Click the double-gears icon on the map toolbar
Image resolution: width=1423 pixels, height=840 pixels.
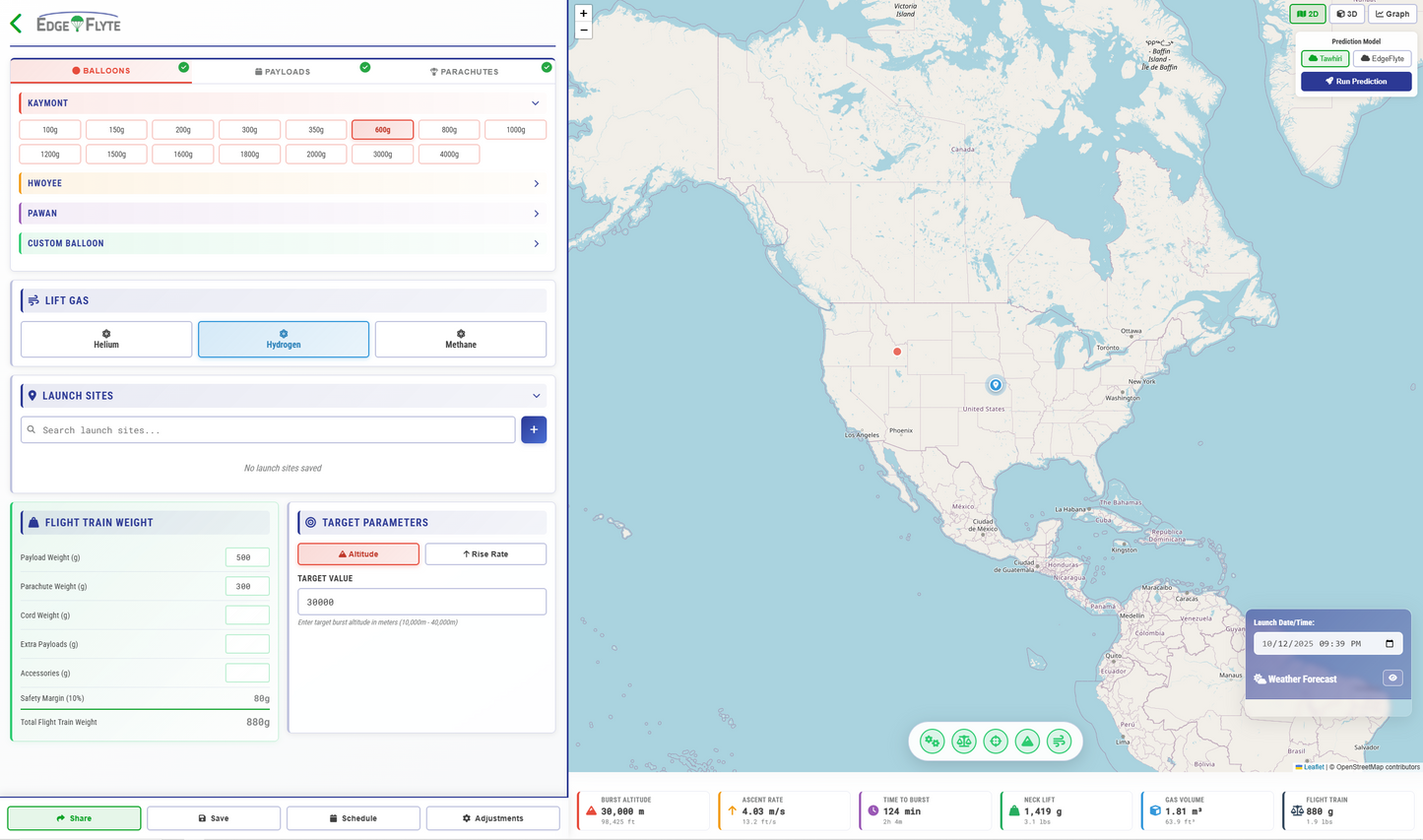tap(932, 742)
